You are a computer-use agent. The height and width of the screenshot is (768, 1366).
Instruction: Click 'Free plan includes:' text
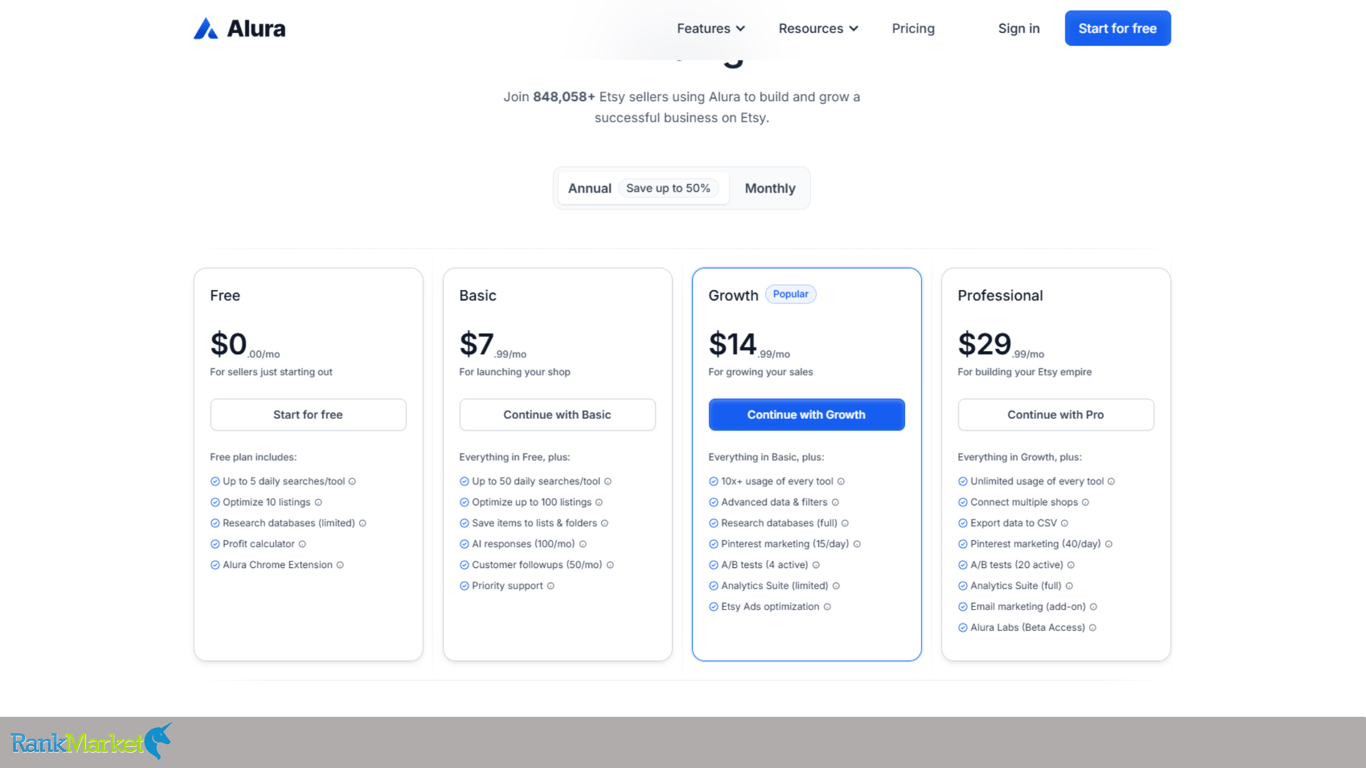253,457
